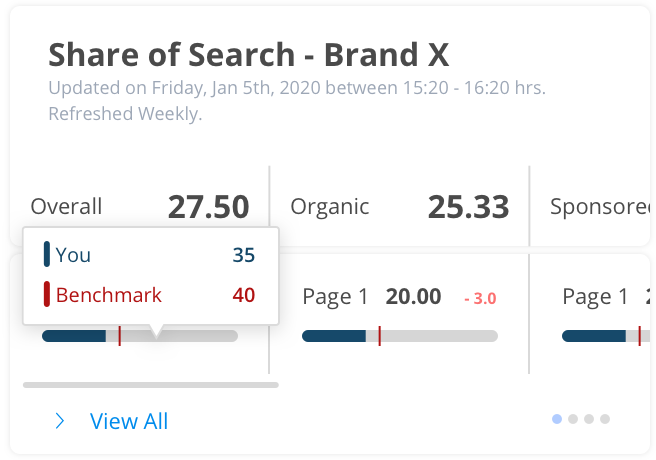Click the red Benchmark legend color marker
Viewport: 656px width, 460px height.
coord(47,295)
